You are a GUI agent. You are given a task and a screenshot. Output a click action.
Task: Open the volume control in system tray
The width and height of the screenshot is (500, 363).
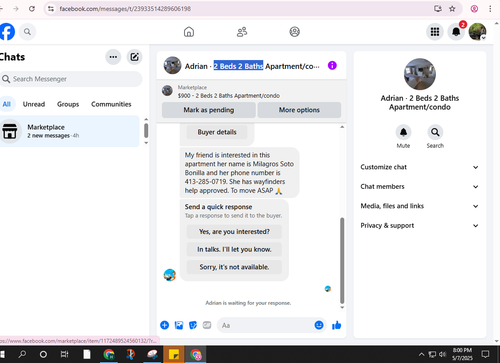tap(442, 354)
